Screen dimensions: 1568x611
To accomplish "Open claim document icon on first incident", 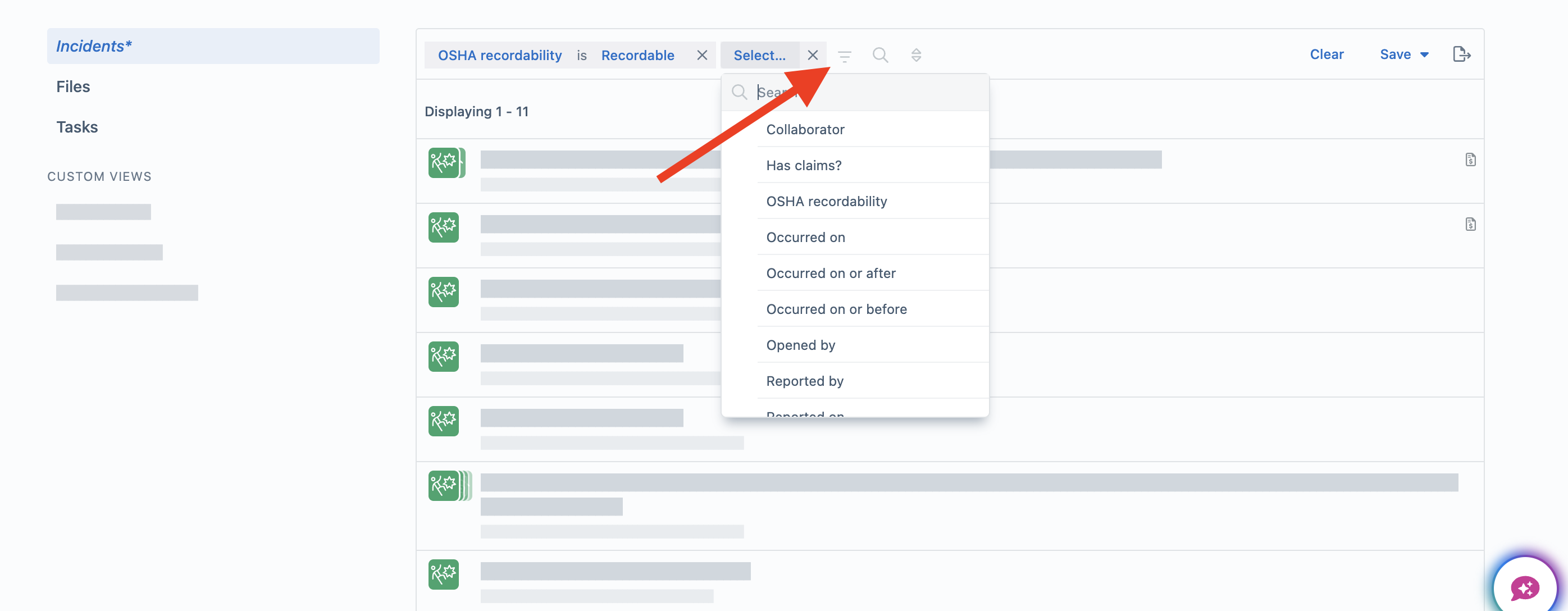I will point(1470,159).
